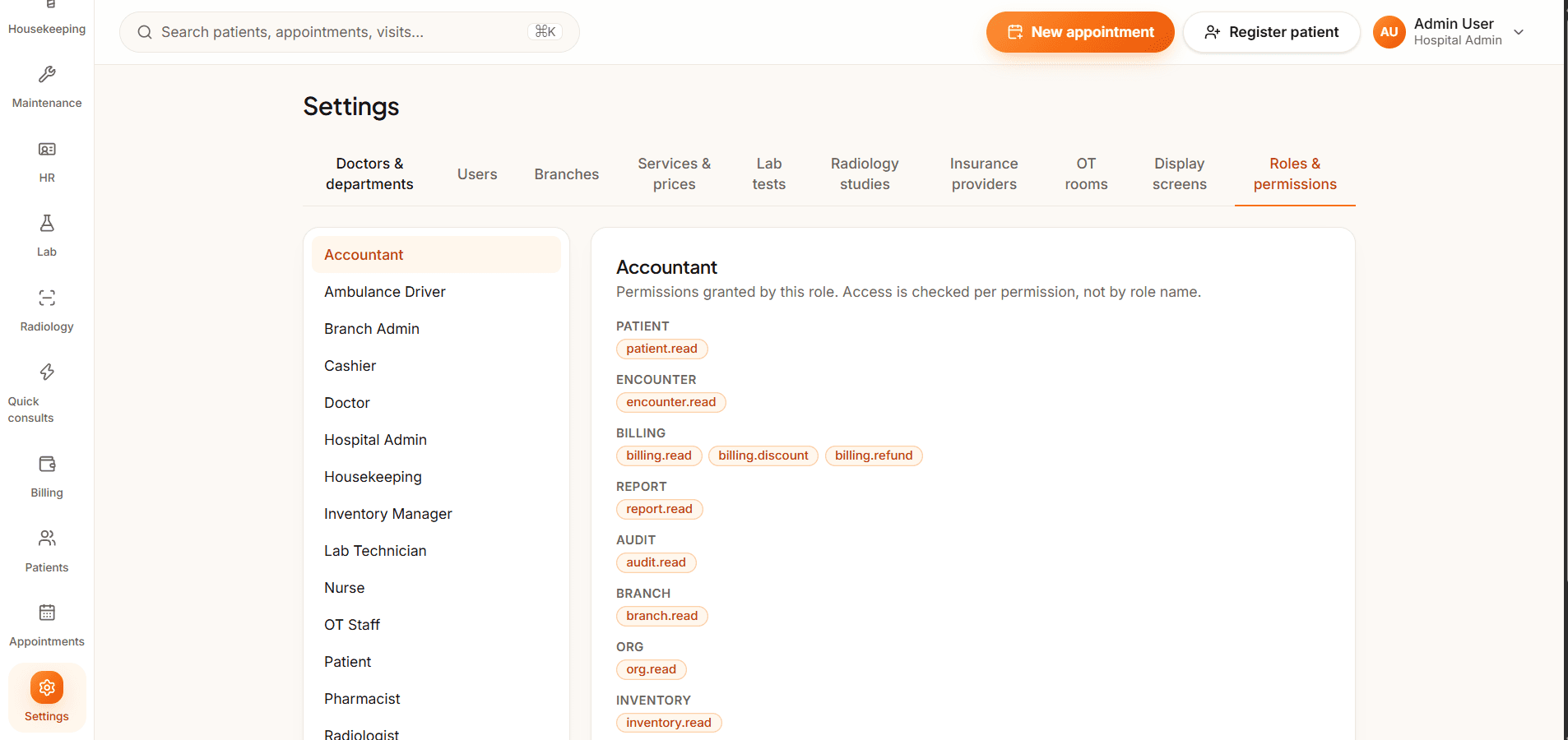This screenshot has height=740, width=1568.
Task: Click the Register patient button
Action: tap(1271, 32)
